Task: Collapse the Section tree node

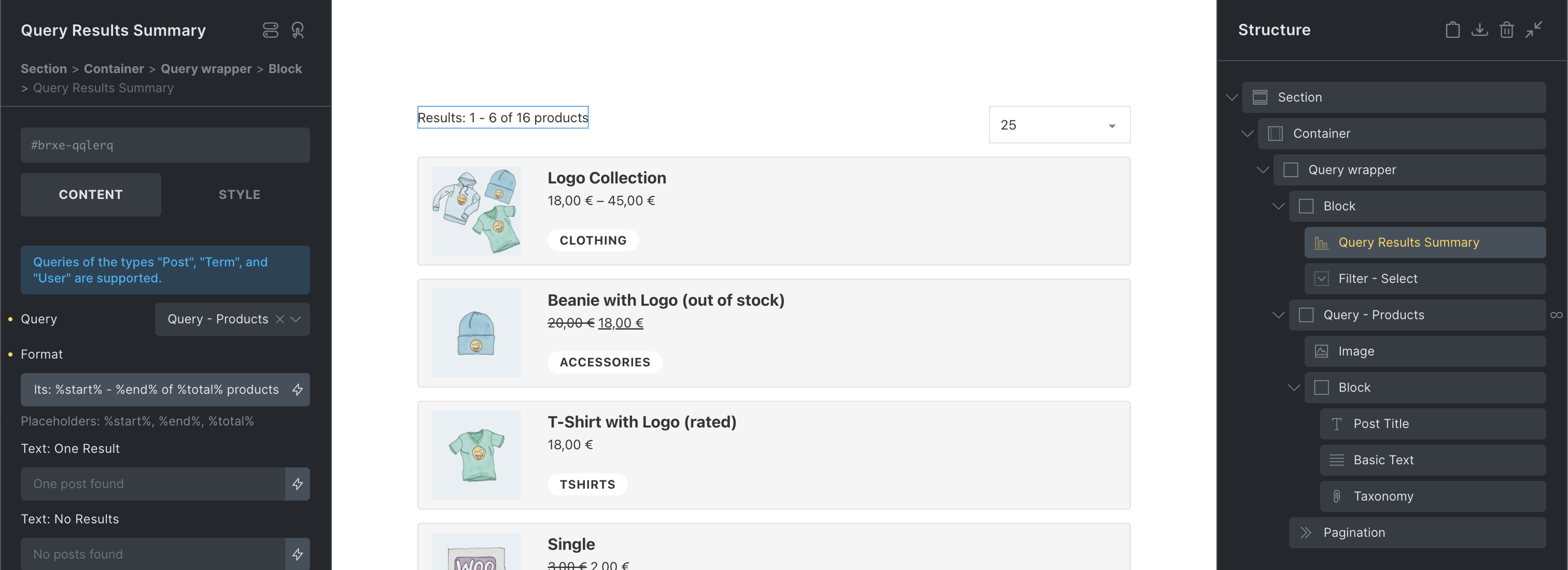Action: [1232, 97]
